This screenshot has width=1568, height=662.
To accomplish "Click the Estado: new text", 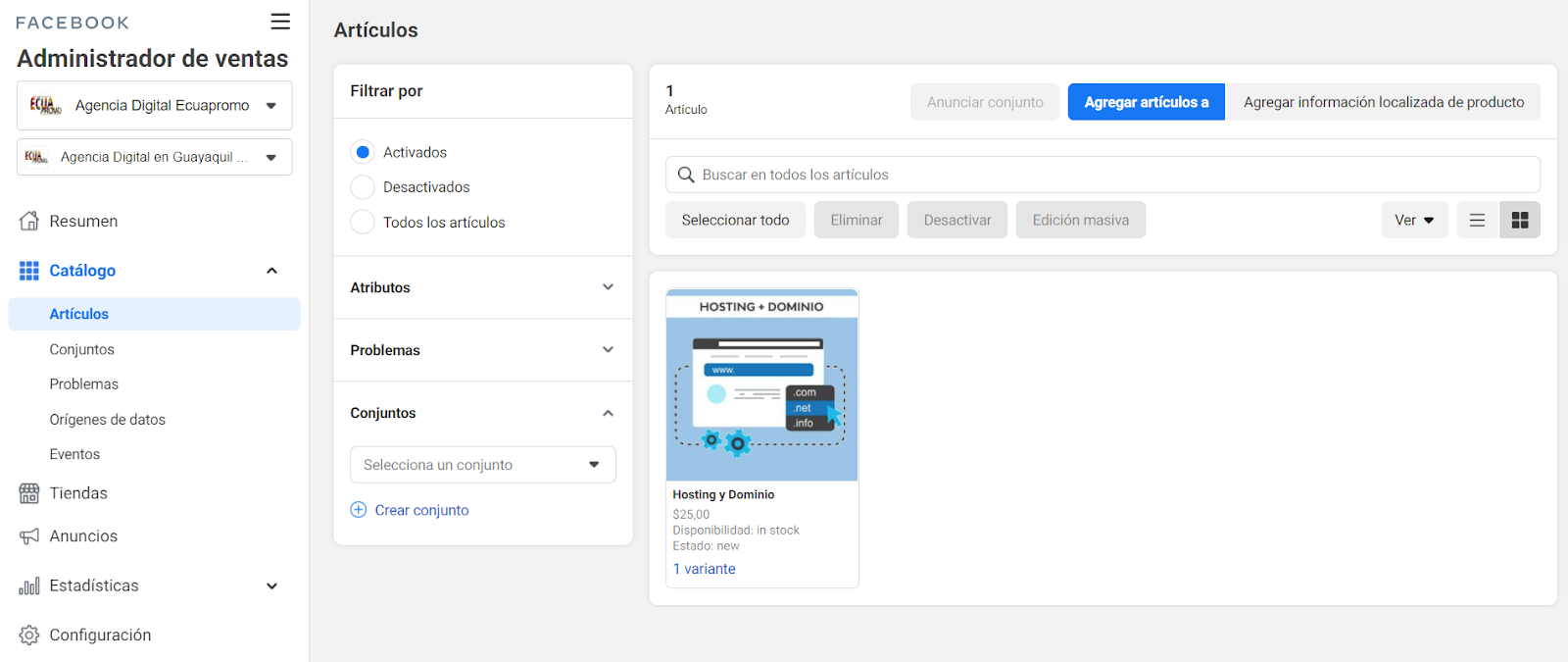I will (706, 545).
